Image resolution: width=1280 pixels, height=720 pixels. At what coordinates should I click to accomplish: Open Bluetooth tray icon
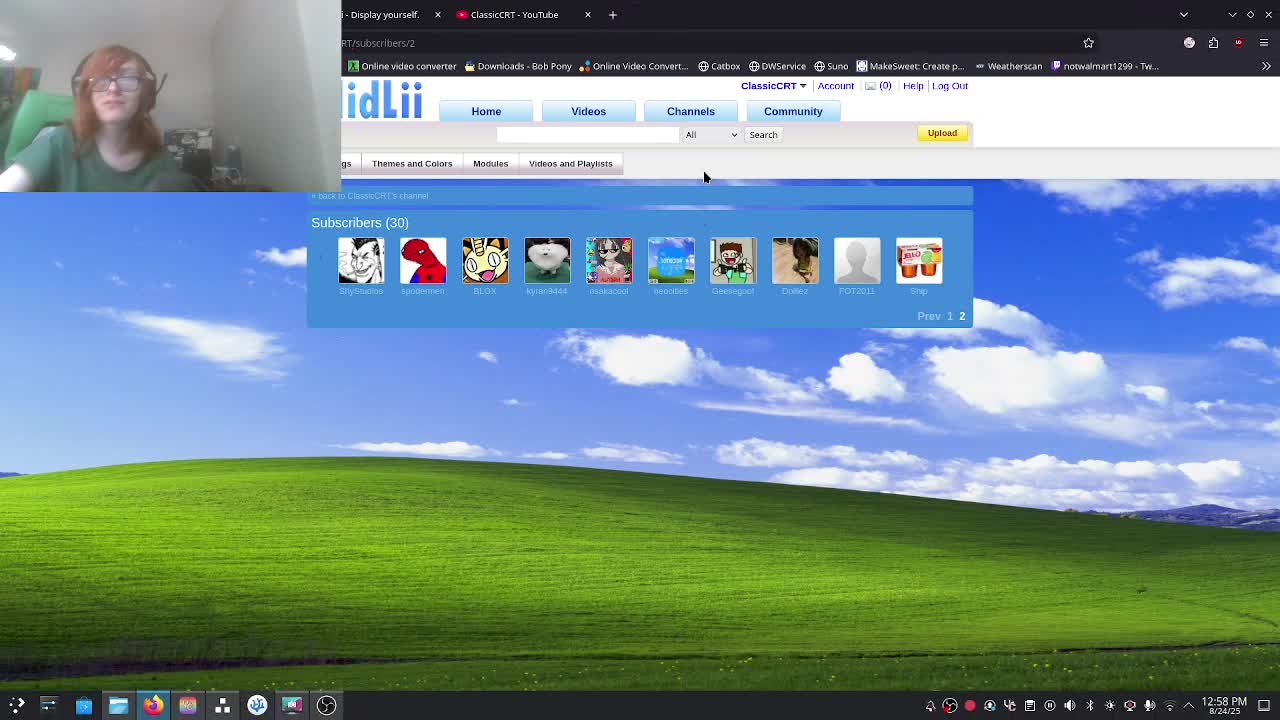1090,706
